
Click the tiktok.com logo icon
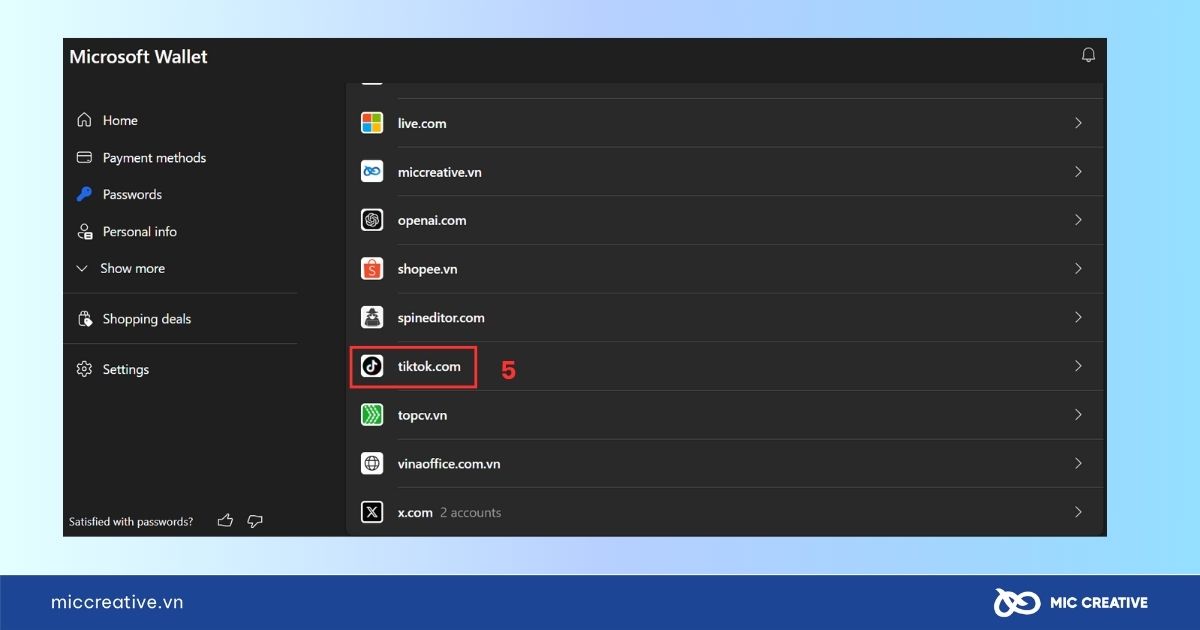point(372,366)
